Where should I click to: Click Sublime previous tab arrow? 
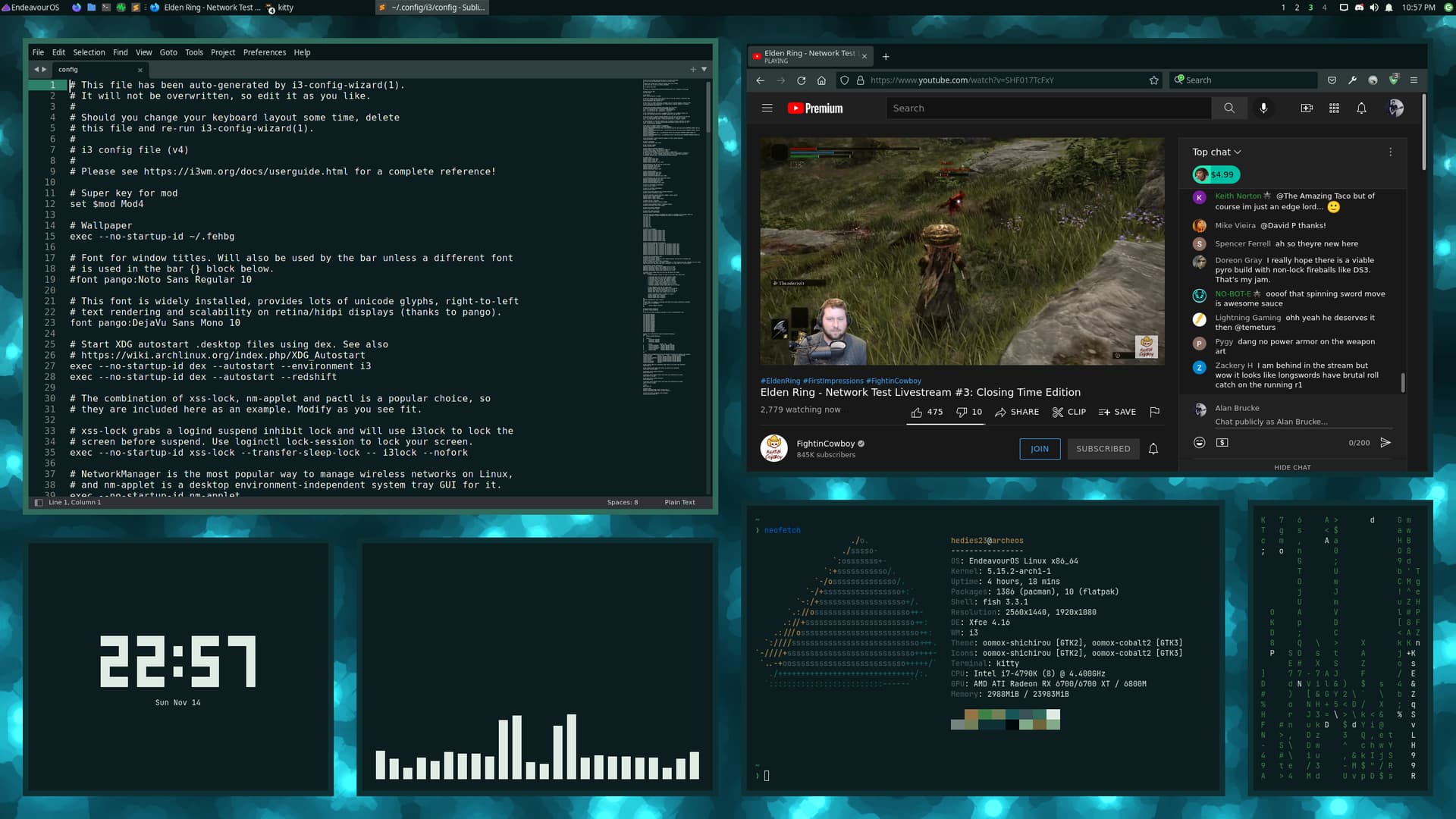pyautogui.click(x=36, y=69)
